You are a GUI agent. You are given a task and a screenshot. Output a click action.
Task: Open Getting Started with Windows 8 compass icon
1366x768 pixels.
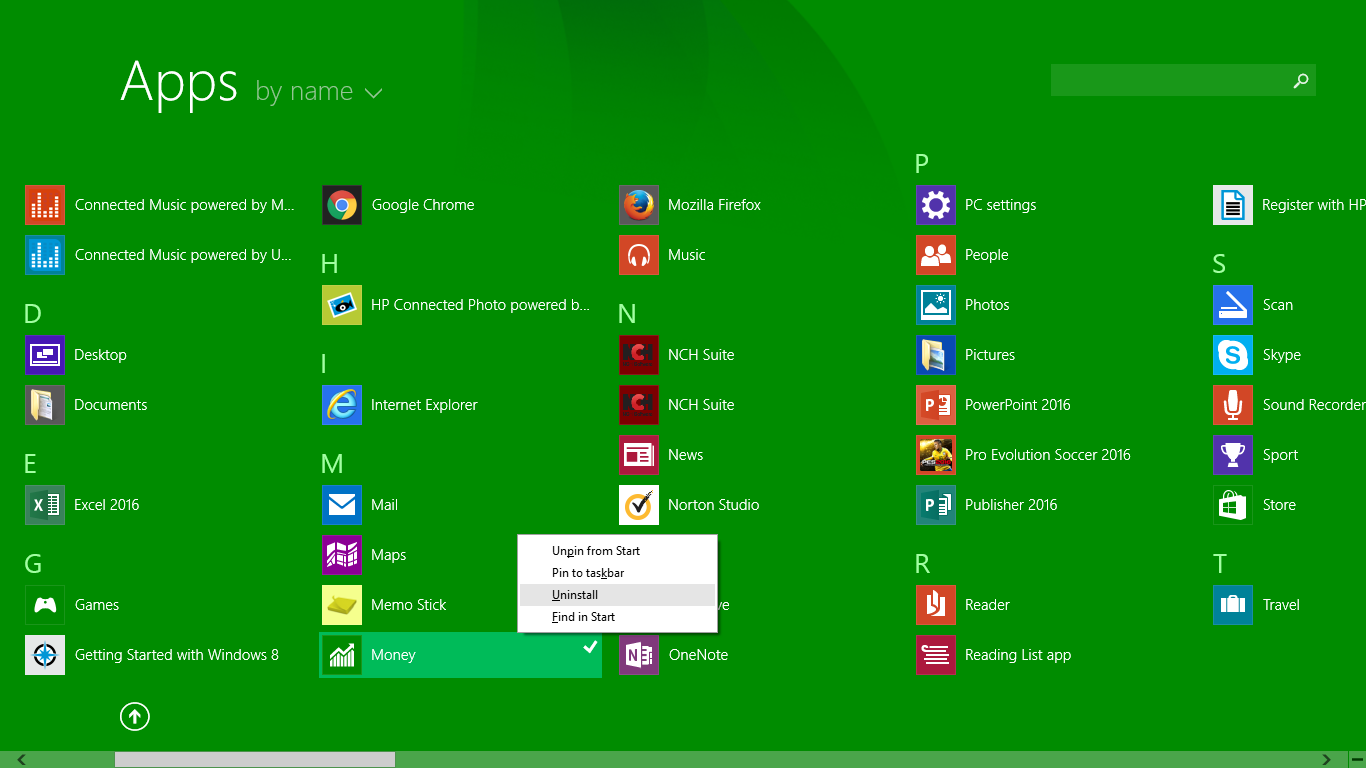(45, 655)
